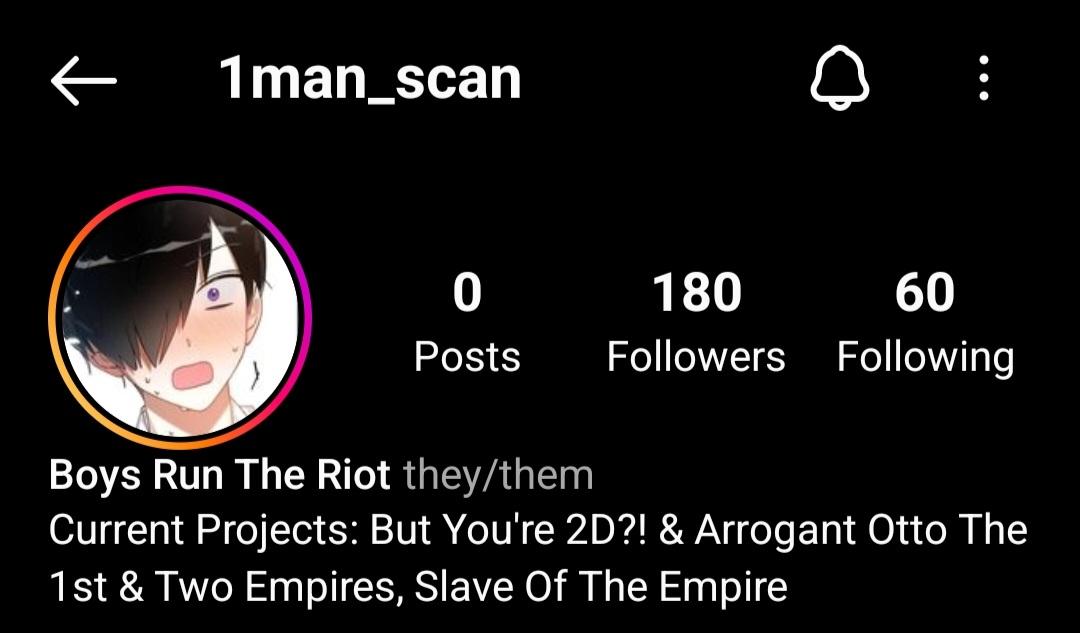View the story from the profile picture
Viewport: 1080px width, 633px height.
[180, 318]
